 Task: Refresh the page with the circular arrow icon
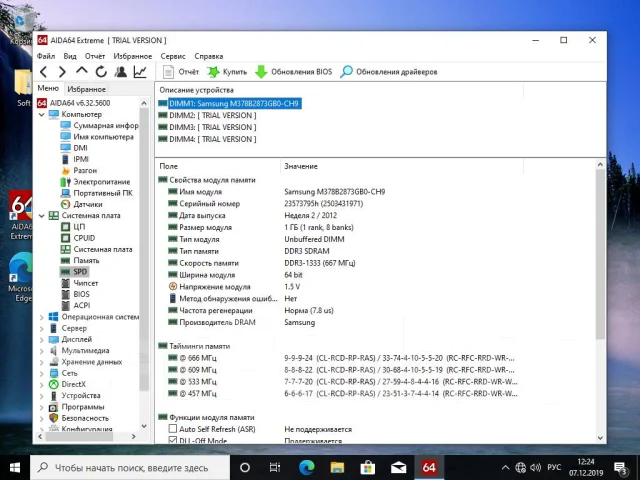click(x=101, y=72)
